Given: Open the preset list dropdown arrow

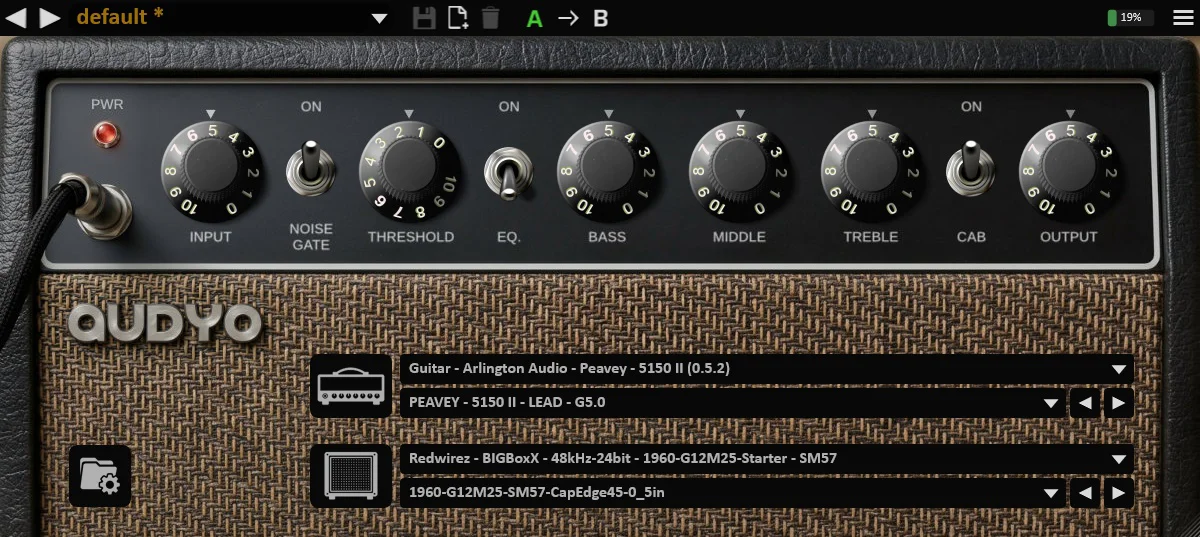Looking at the screenshot, I should (x=379, y=18).
